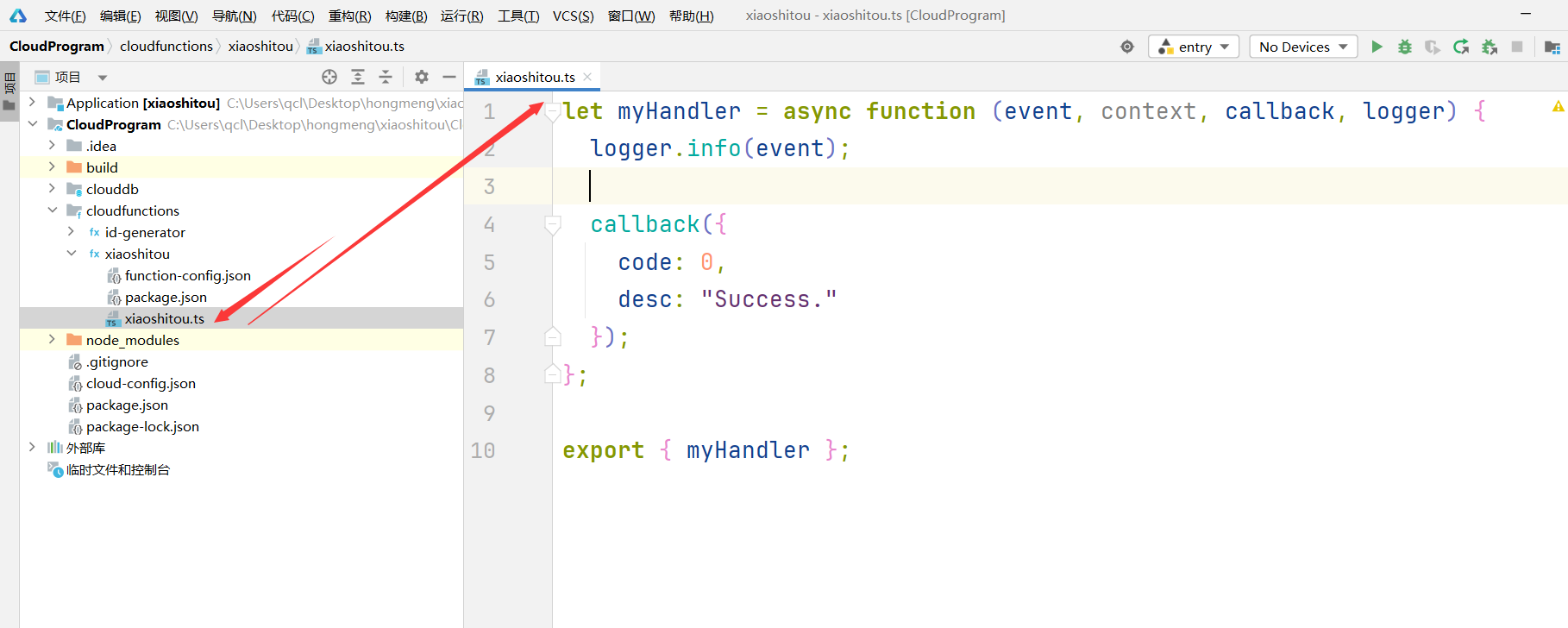Click line number 10 in the gutter
Screen dimensions: 1568x628
[483, 450]
